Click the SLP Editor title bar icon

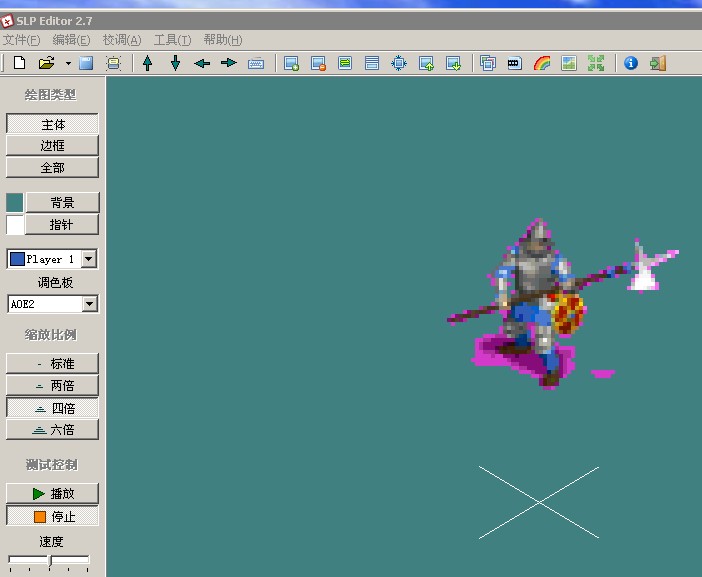tap(7, 21)
